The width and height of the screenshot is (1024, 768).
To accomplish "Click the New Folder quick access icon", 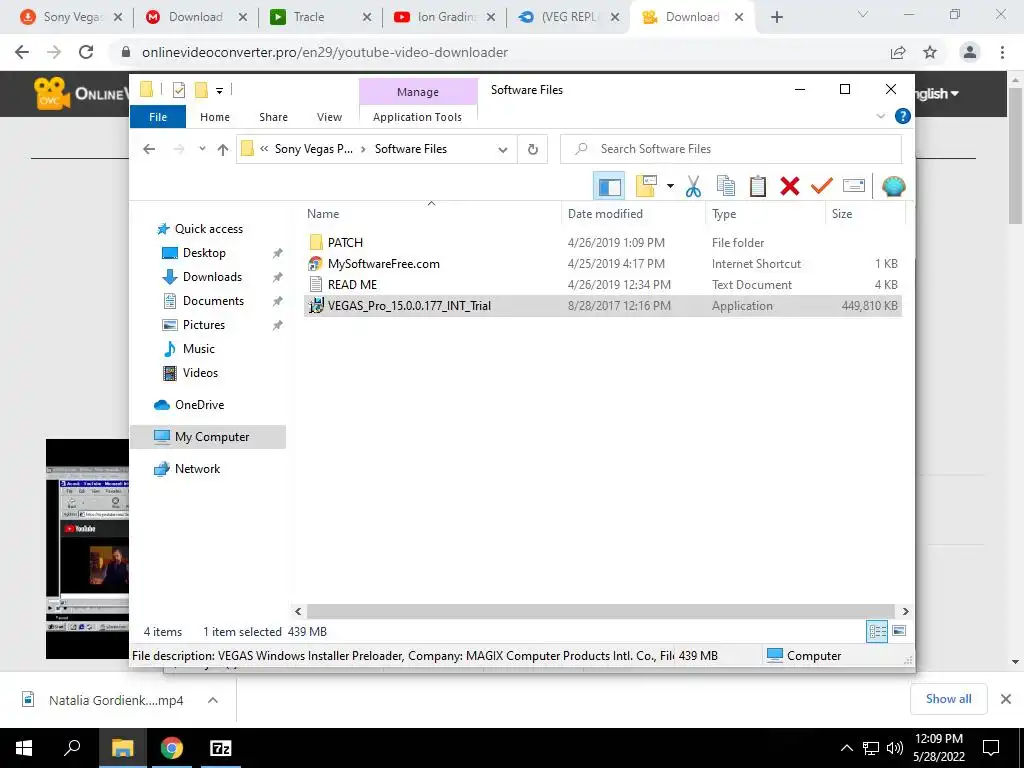I will [201, 90].
